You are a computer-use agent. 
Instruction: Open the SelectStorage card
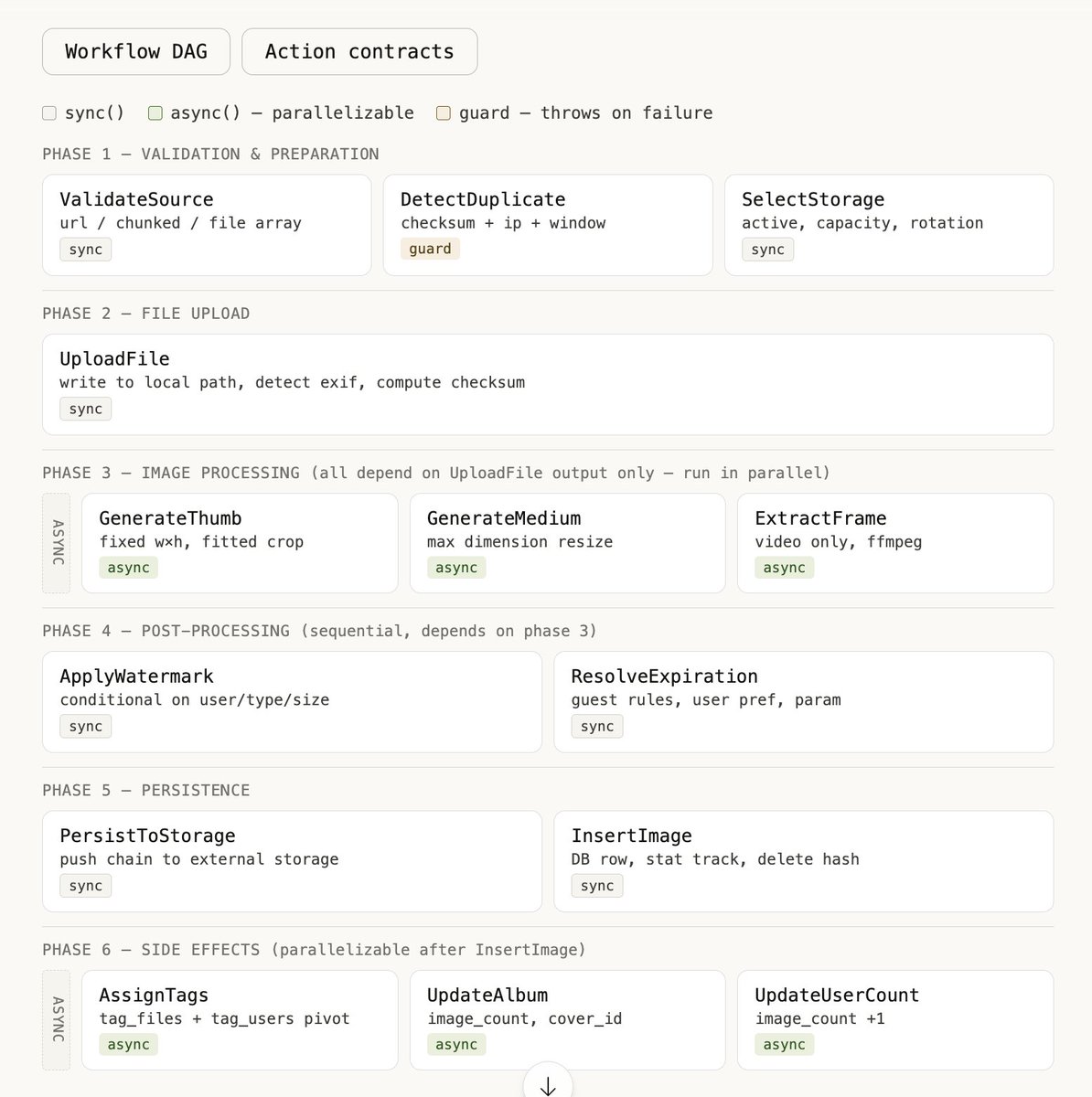click(x=889, y=225)
